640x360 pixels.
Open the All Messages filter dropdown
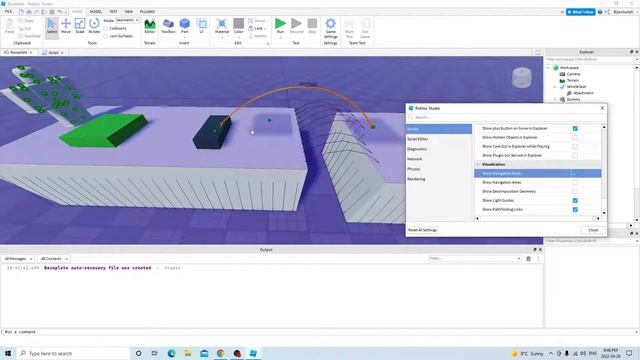18,259
